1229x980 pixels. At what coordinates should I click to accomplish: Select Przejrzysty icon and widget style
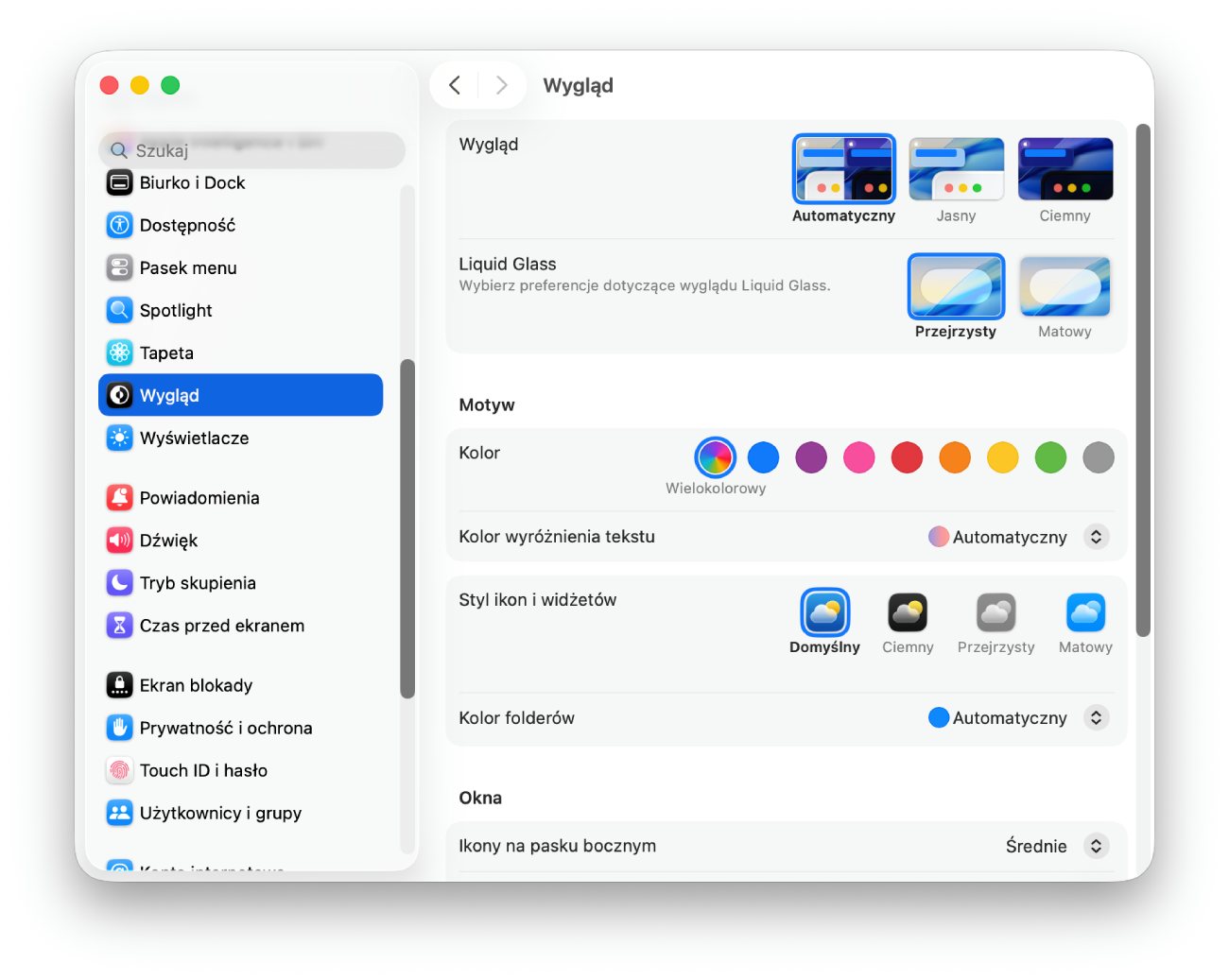[x=995, y=613]
